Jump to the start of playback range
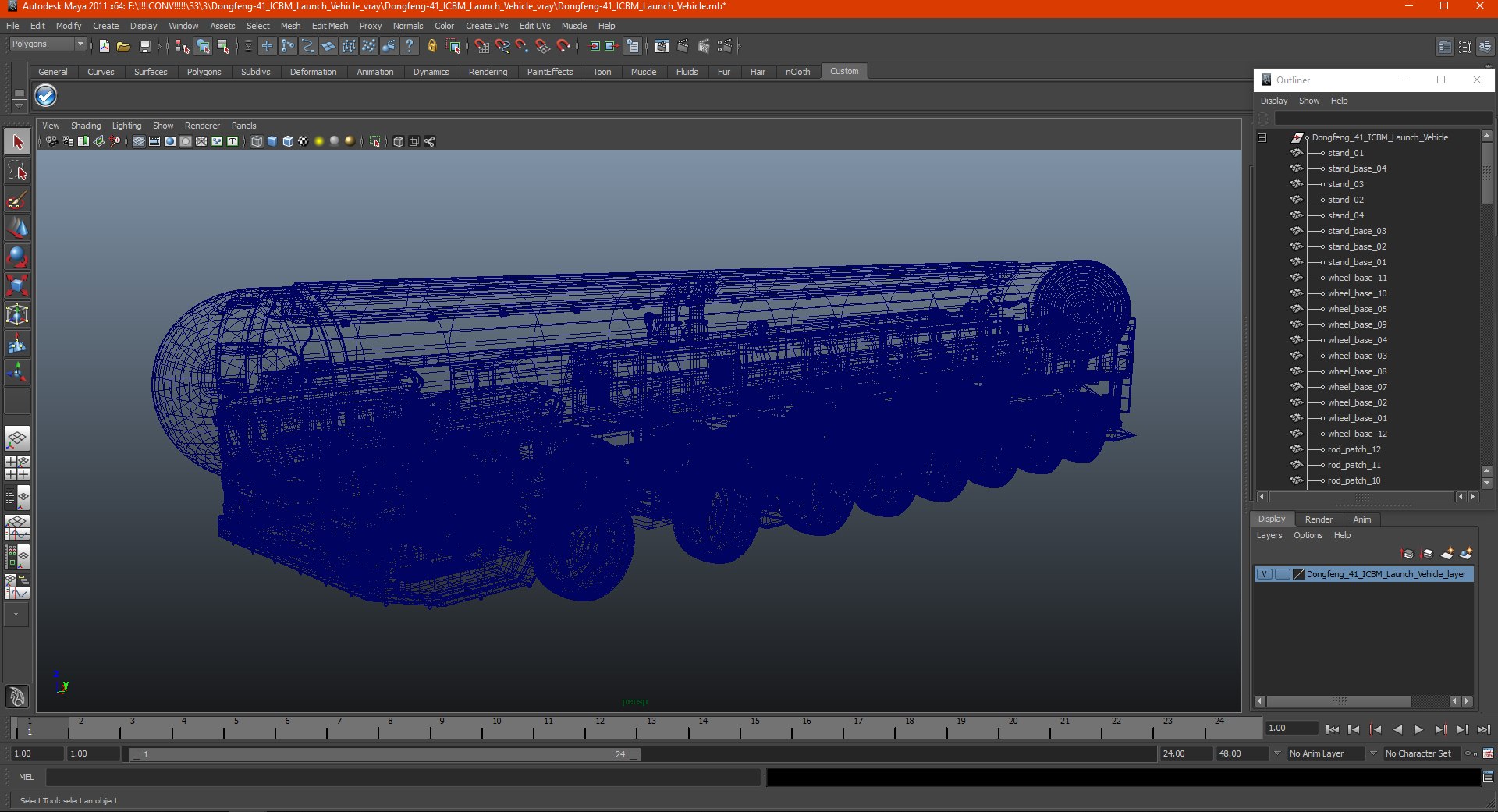This screenshot has height=812, width=1498. click(1333, 729)
